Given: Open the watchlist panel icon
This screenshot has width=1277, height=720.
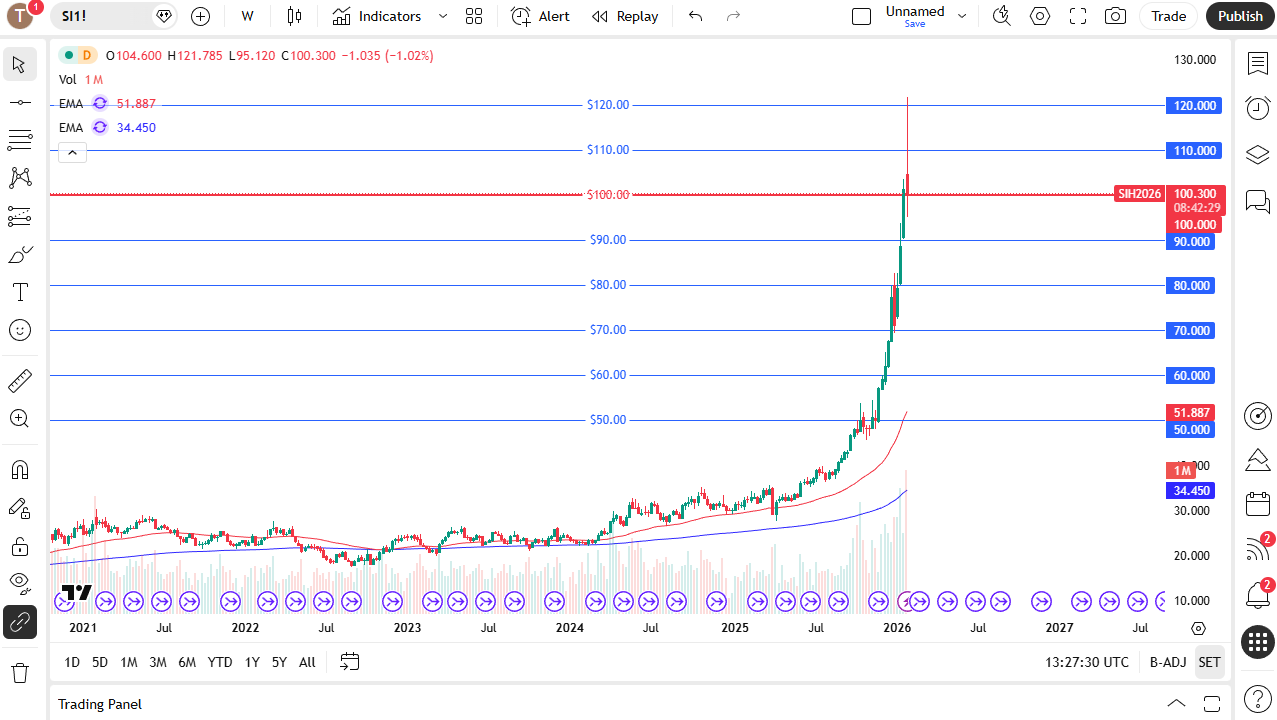Looking at the screenshot, I should click(x=1257, y=64).
